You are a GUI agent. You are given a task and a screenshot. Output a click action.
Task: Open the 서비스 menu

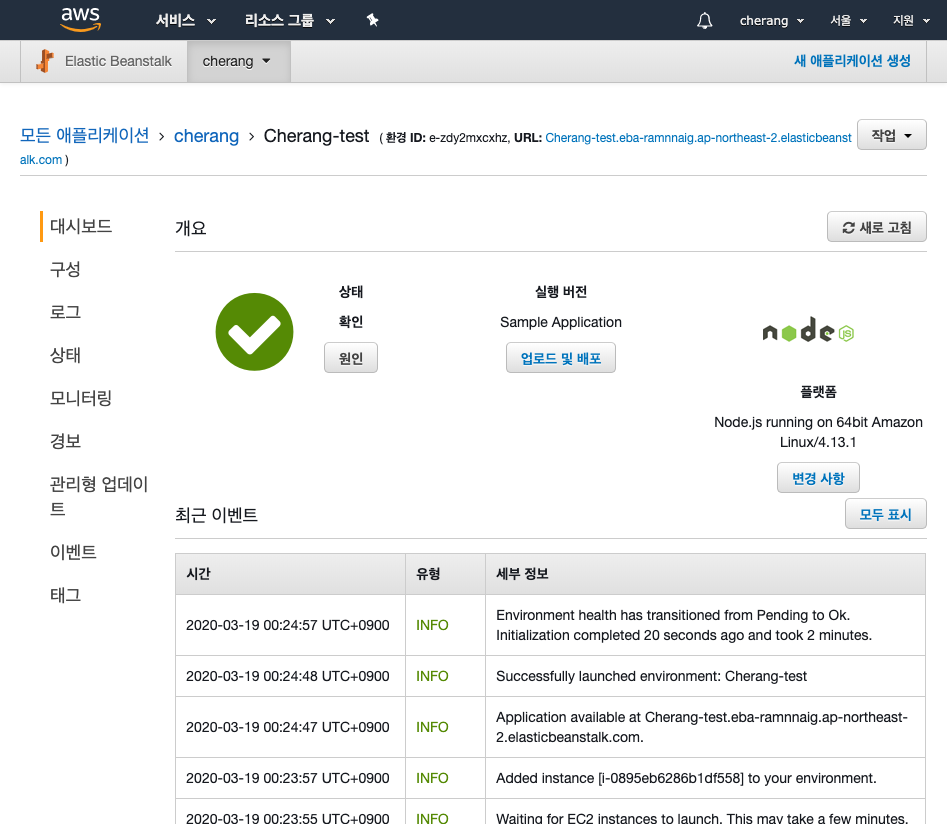click(x=185, y=21)
